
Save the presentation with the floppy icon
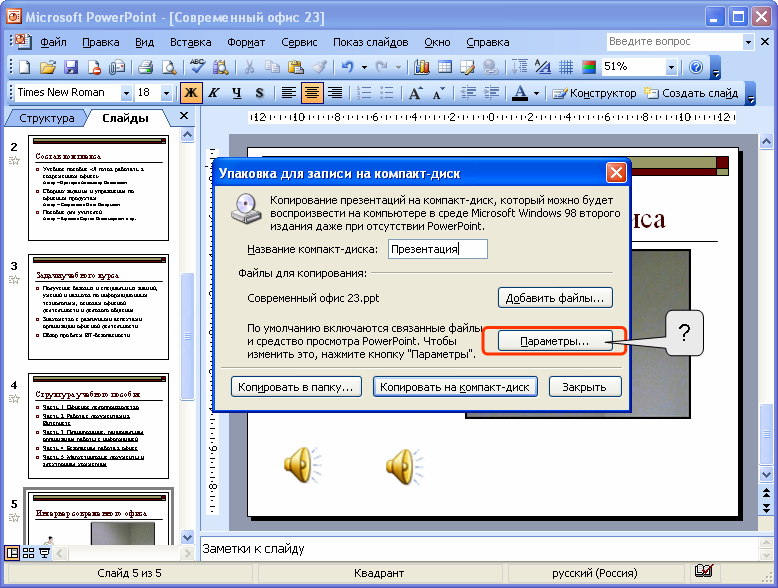pos(71,67)
